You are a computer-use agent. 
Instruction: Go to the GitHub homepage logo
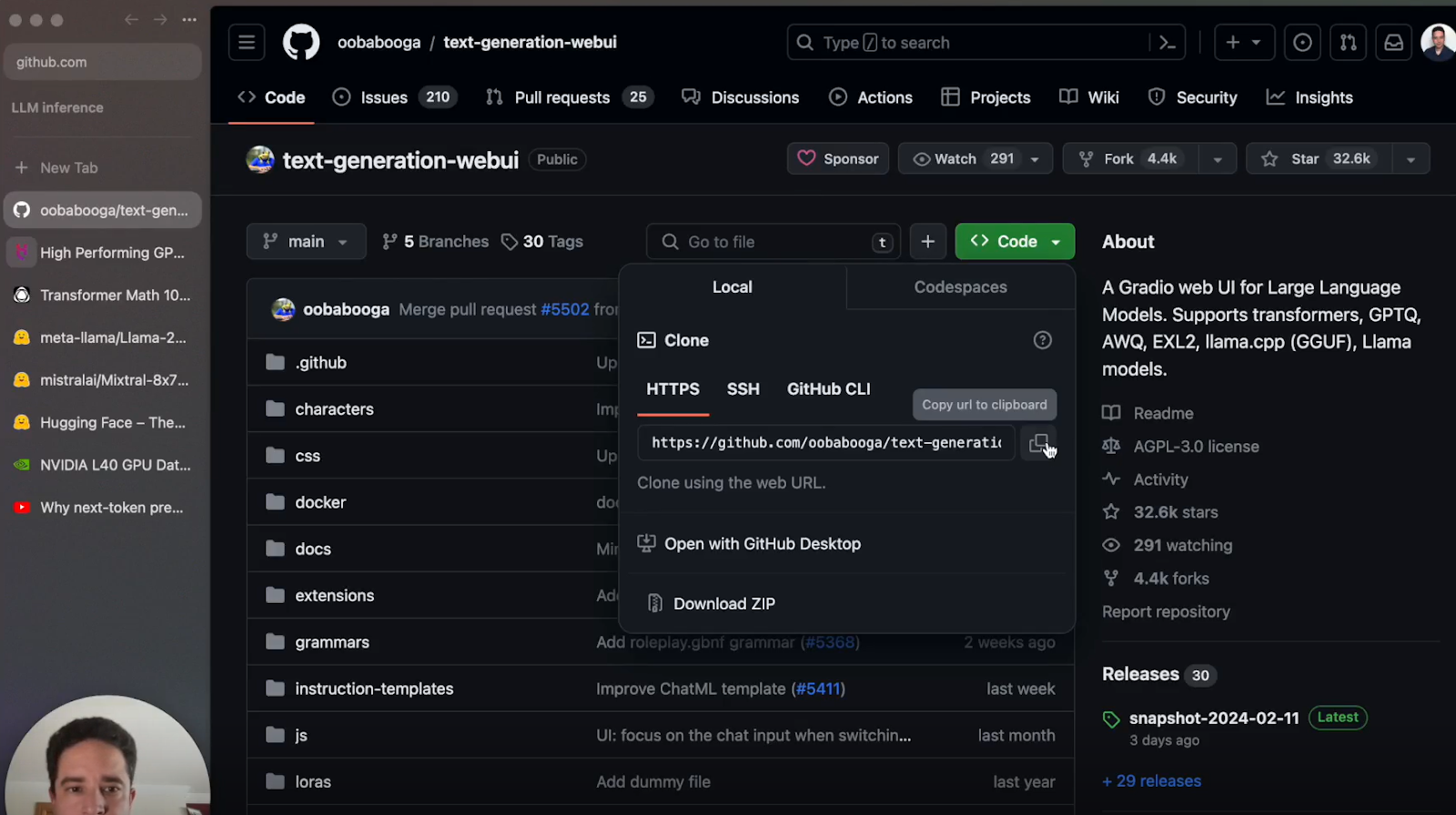pyautogui.click(x=301, y=43)
